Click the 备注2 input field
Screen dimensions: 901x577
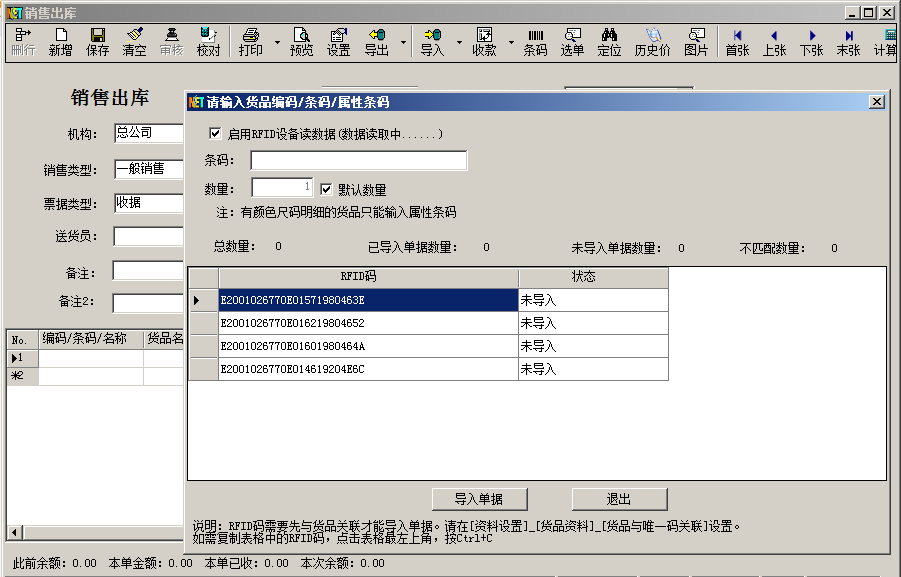pyautogui.click(x=148, y=303)
